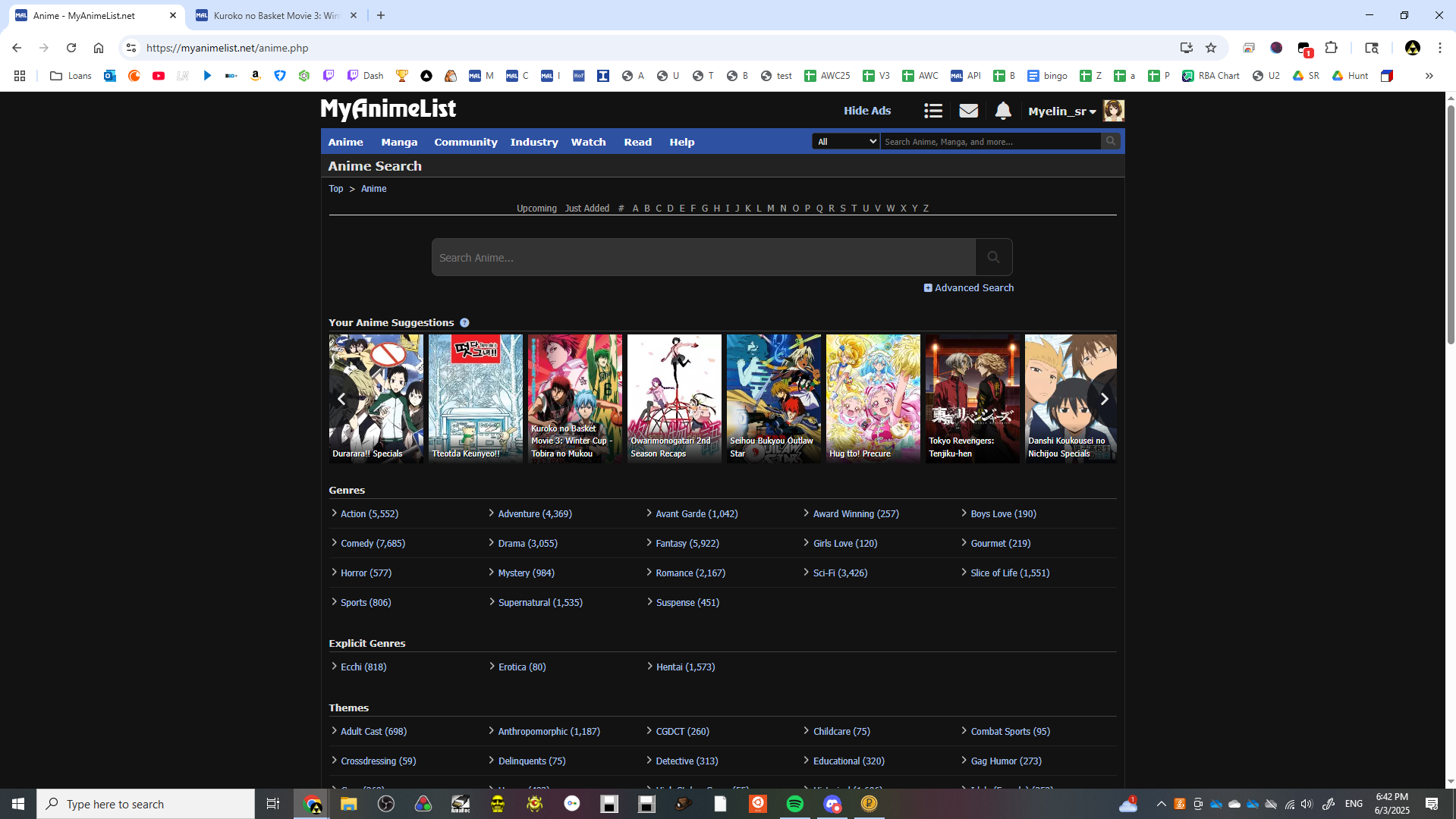Open the RBA Chart bookmark
The height and width of the screenshot is (819, 1456).
pos(1210,76)
